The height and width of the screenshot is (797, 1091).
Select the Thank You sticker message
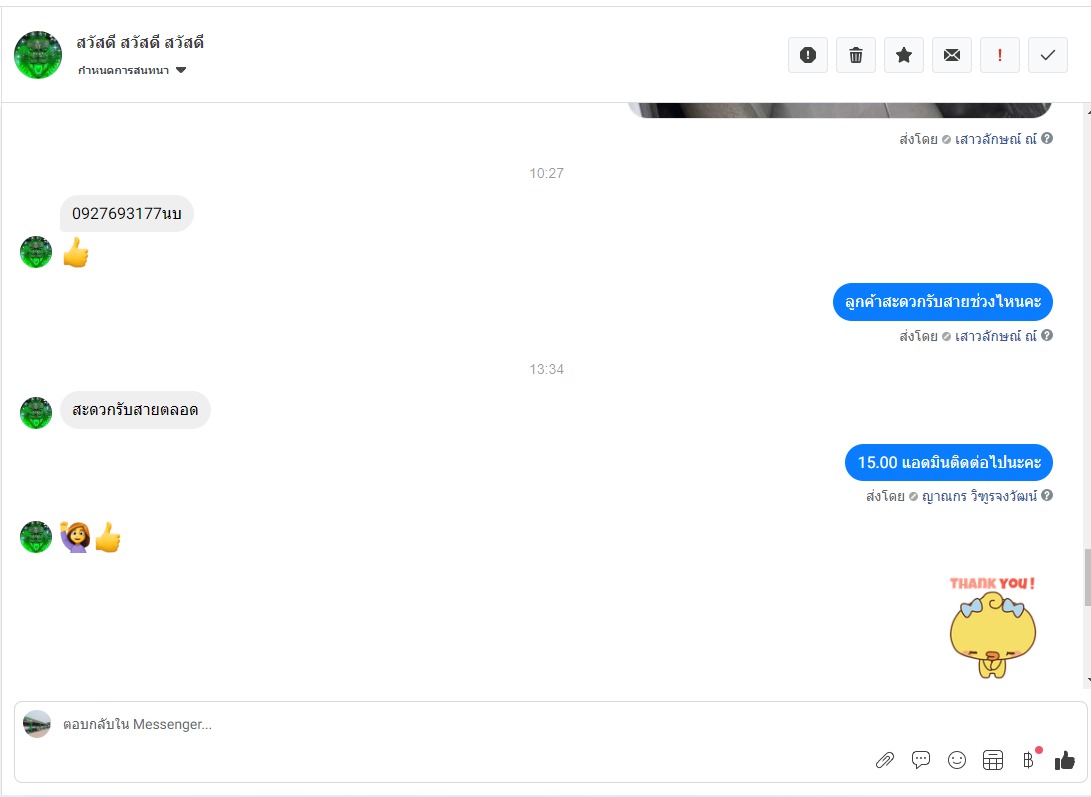pos(993,626)
